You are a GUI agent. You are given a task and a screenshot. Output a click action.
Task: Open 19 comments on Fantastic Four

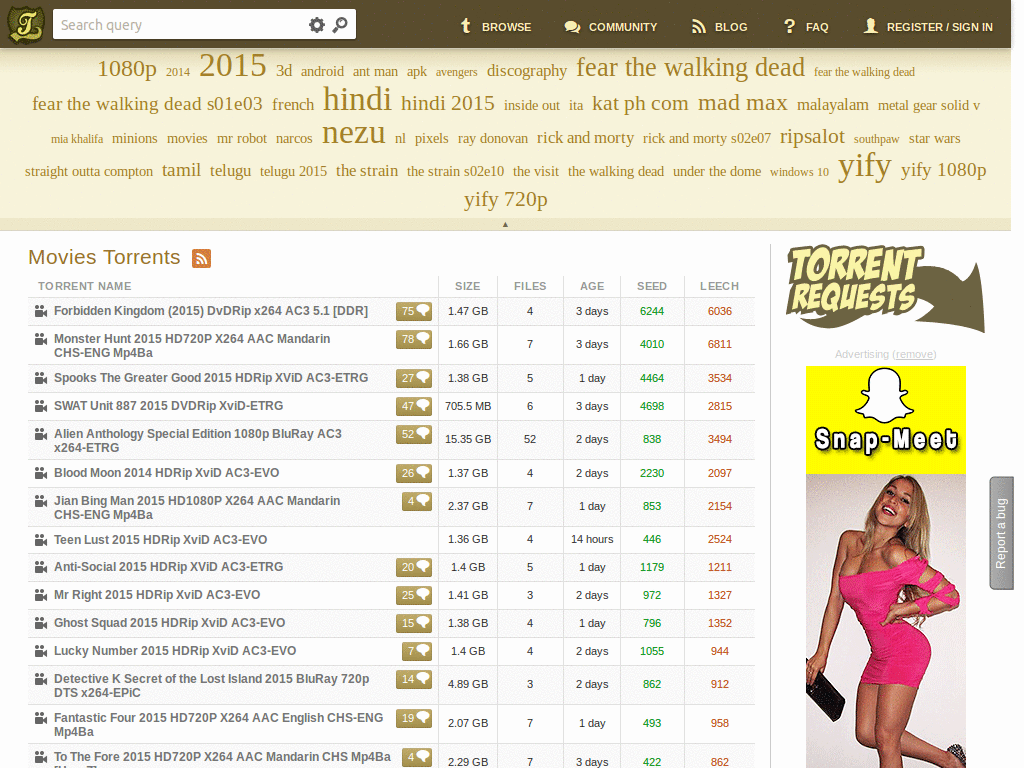click(x=414, y=718)
